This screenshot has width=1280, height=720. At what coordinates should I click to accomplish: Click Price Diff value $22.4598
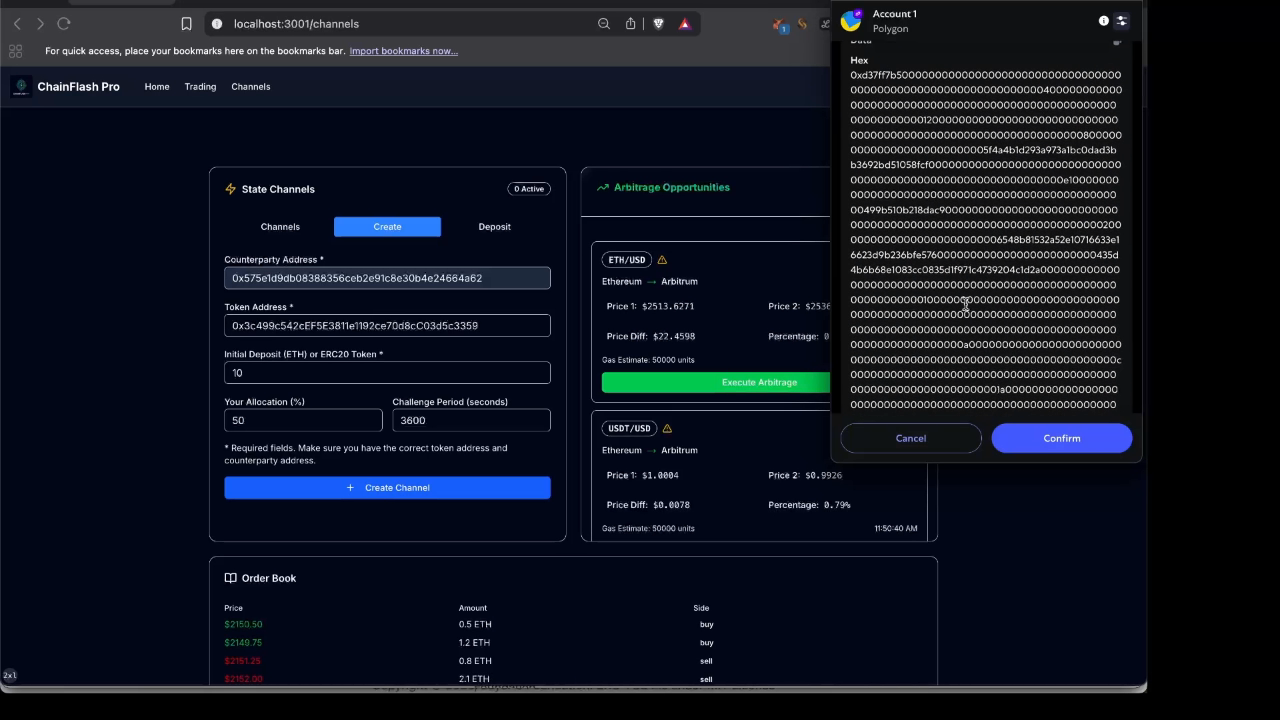tap(674, 337)
